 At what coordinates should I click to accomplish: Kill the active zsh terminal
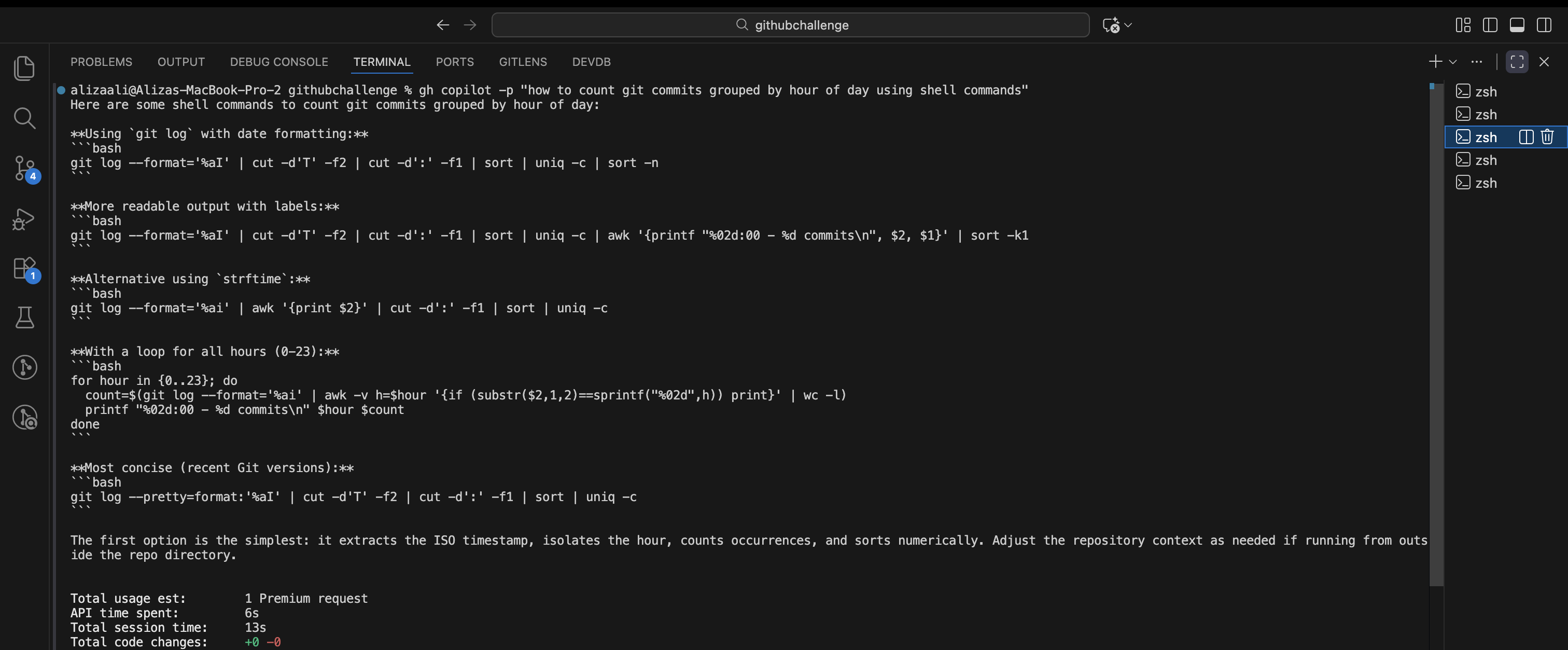tap(1548, 137)
